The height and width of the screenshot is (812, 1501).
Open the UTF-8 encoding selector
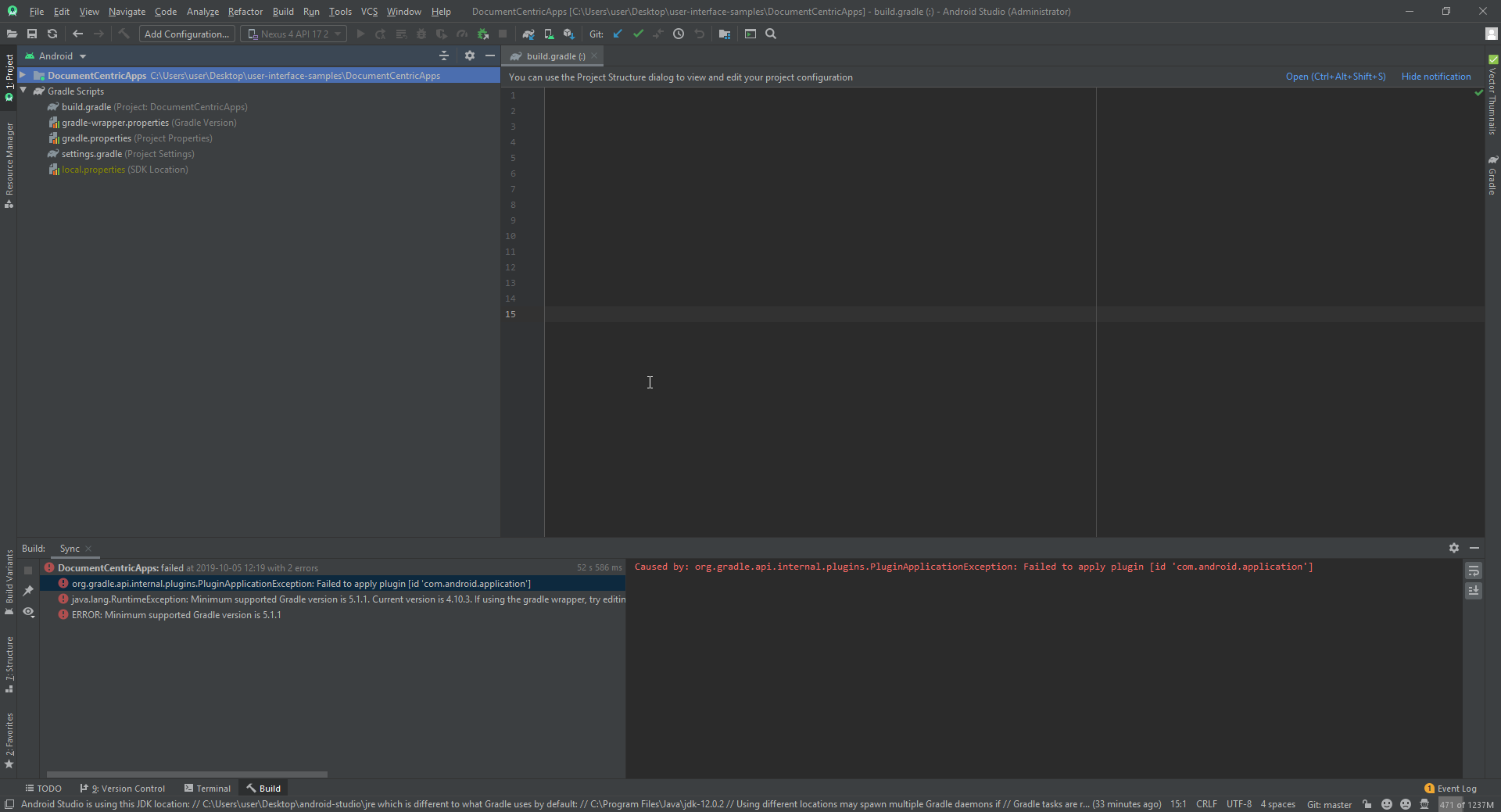(x=1239, y=804)
